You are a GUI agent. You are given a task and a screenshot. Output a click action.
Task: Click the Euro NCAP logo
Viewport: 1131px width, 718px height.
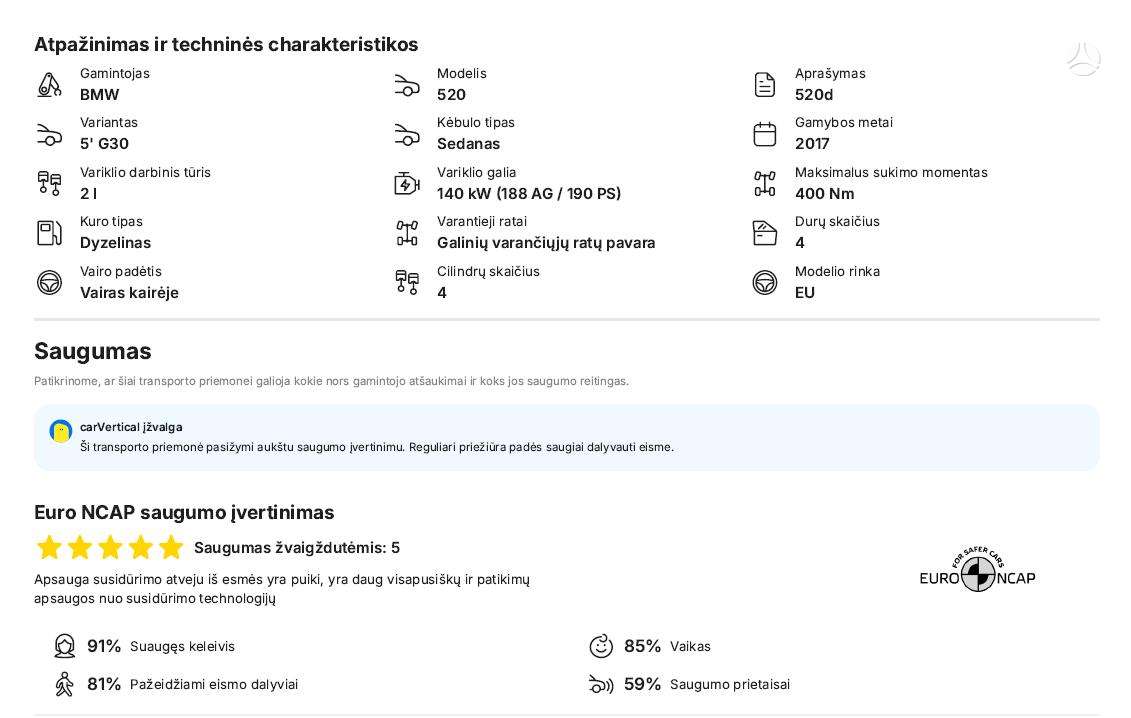[x=977, y=569]
